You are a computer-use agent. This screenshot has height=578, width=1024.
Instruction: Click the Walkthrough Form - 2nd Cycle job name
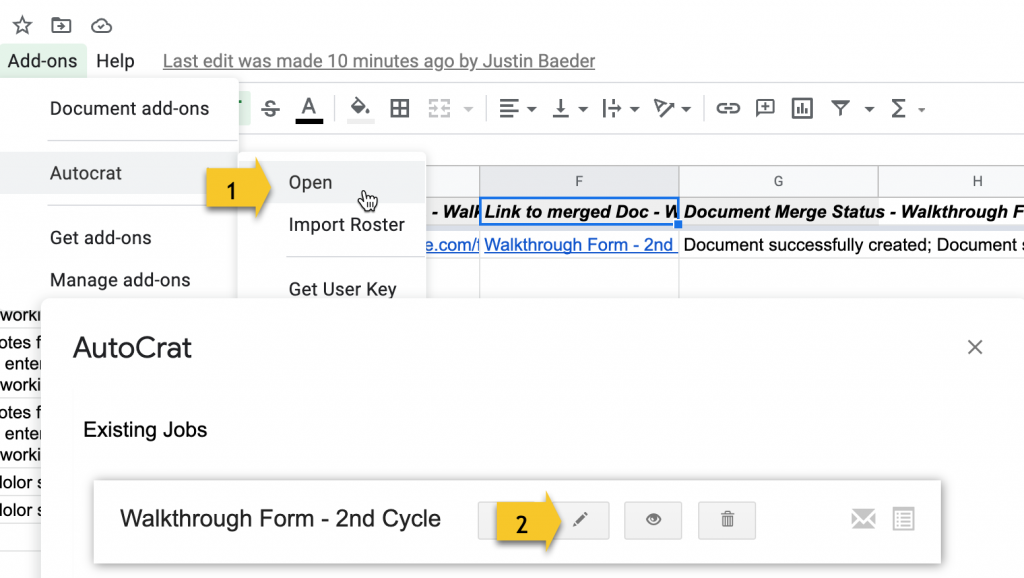[280, 519]
